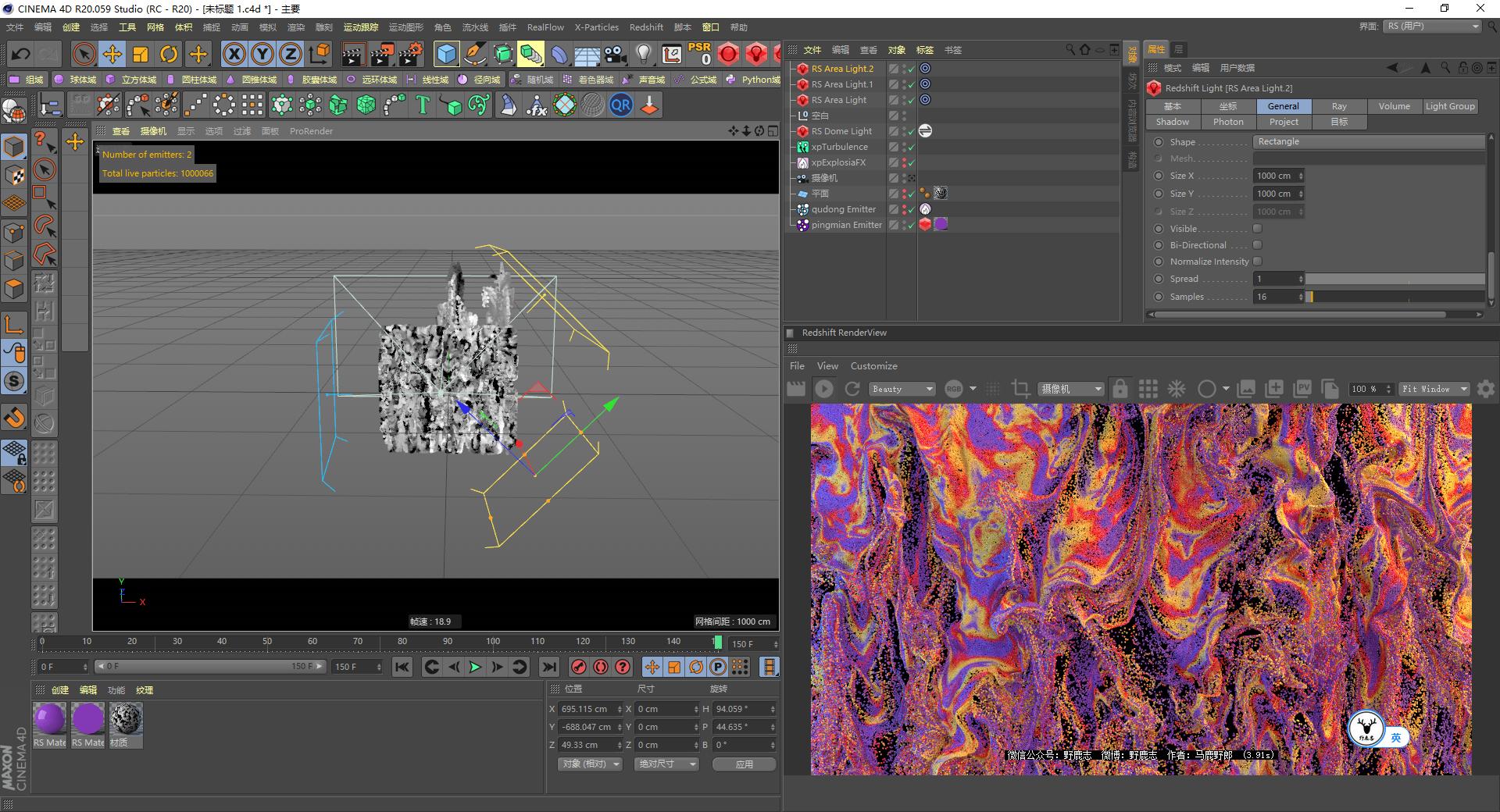Toggle the render enable checkmark of xpExplosiaFX

(x=910, y=162)
